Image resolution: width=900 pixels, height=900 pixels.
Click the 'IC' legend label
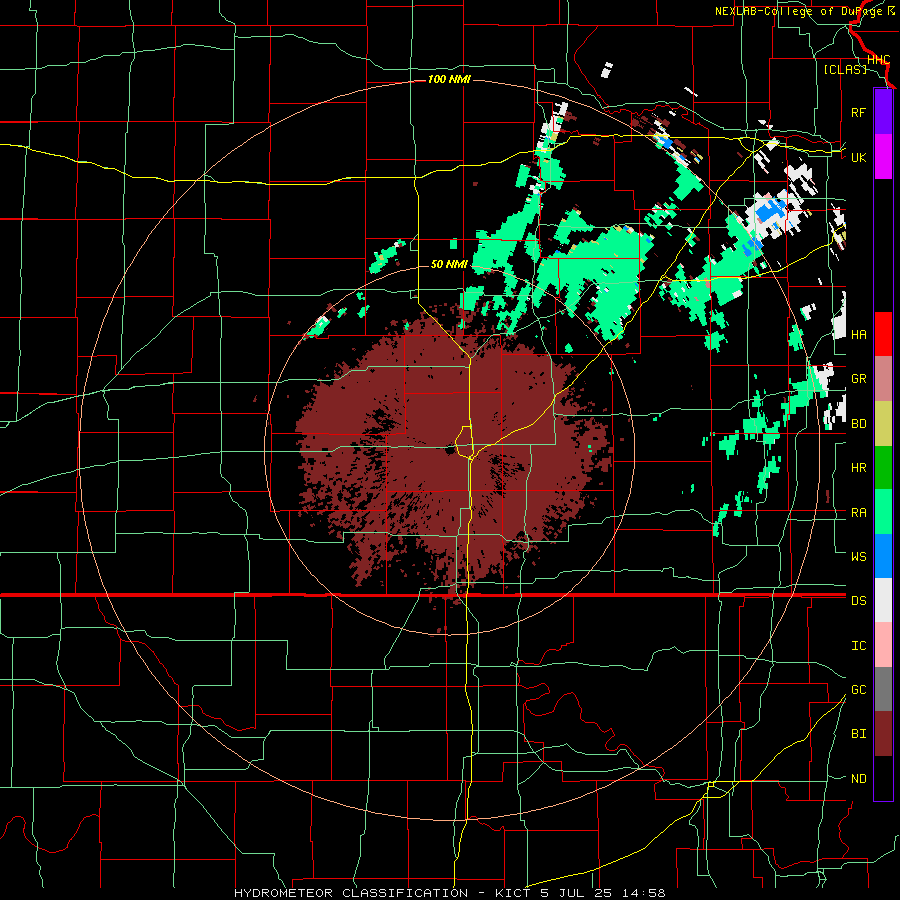pyautogui.click(x=858, y=646)
